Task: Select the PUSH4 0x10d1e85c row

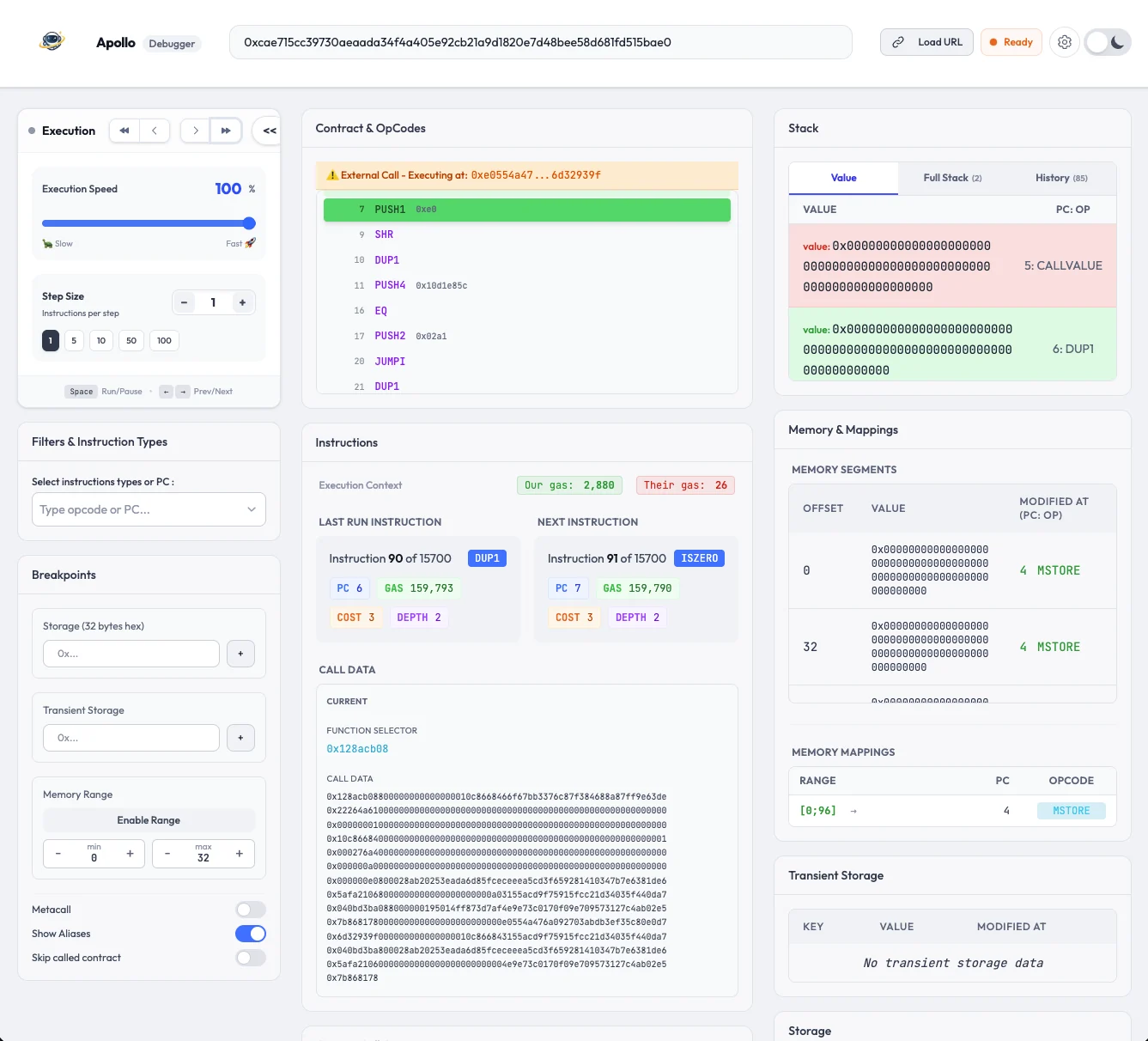Action: (x=527, y=285)
